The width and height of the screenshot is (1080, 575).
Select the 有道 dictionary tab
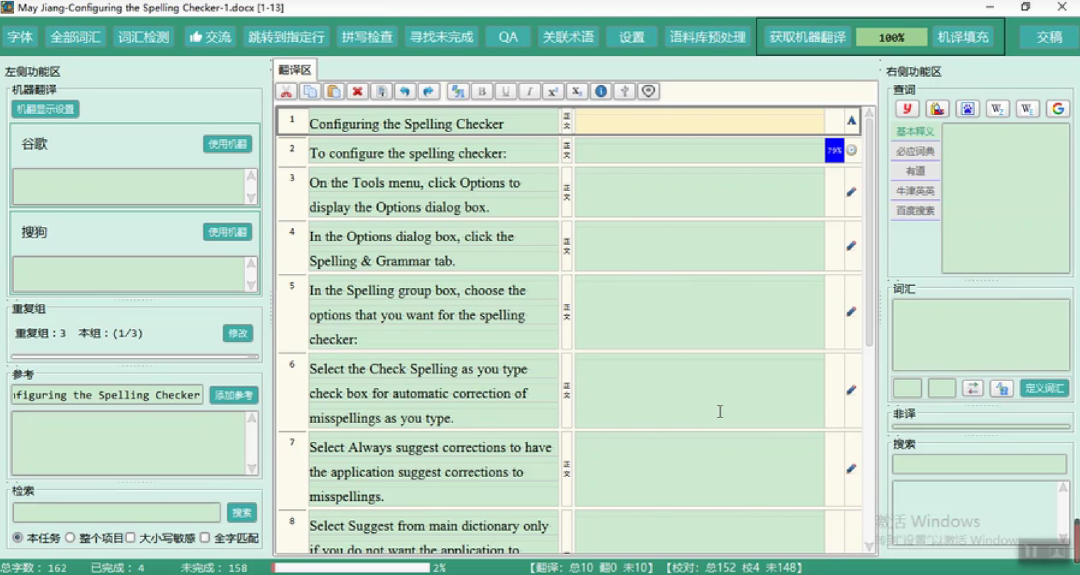point(915,171)
